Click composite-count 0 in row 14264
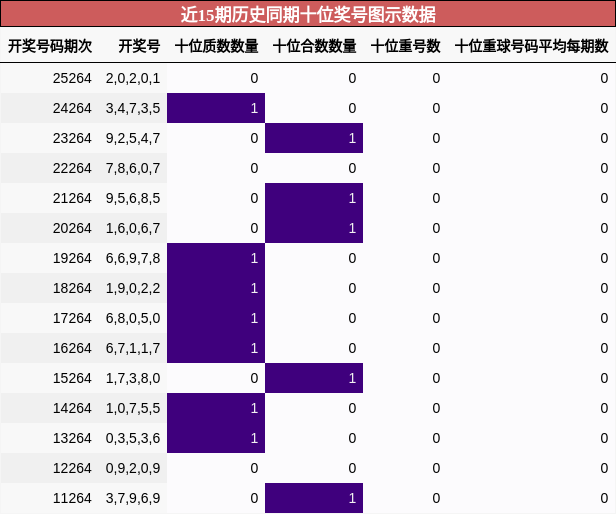The height and width of the screenshot is (514, 616). pyautogui.click(x=352, y=408)
